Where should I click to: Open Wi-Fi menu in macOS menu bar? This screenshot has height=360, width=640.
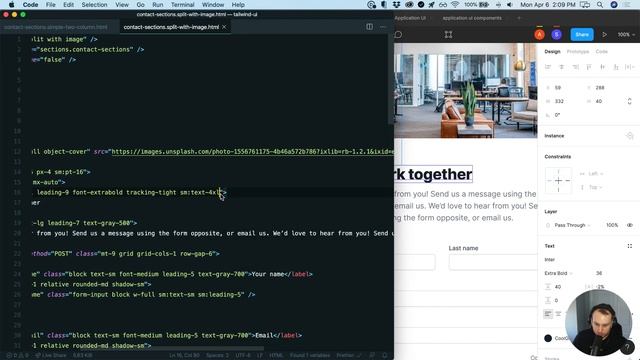click(455, 4)
